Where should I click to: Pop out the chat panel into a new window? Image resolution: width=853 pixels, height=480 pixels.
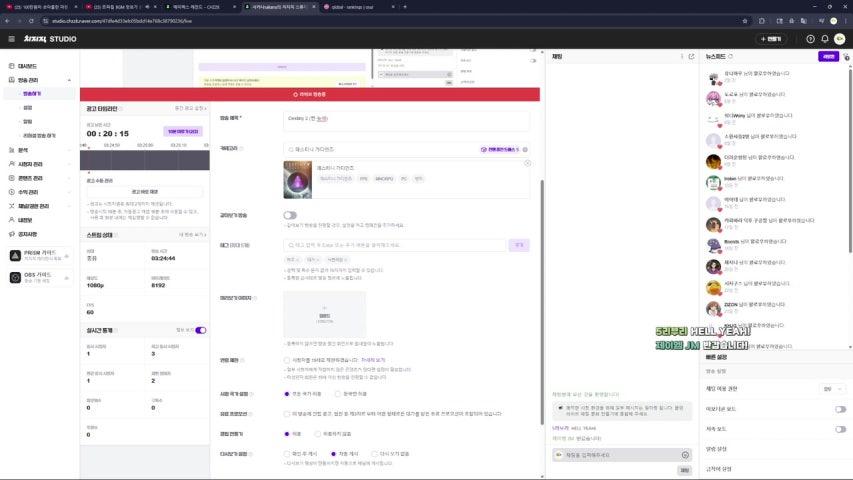click(691, 57)
